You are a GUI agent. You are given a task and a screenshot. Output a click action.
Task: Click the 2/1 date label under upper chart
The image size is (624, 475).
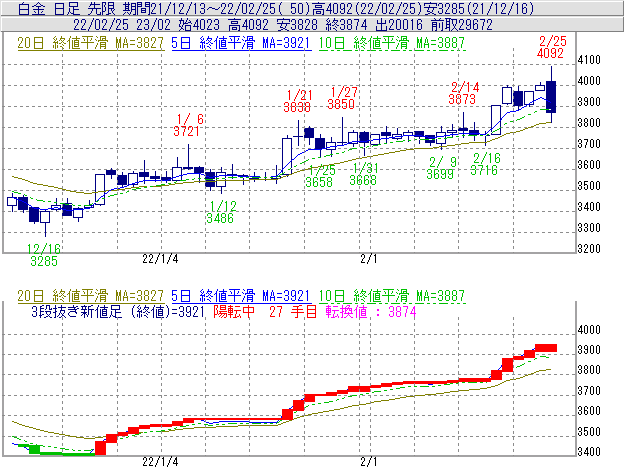coord(369,259)
